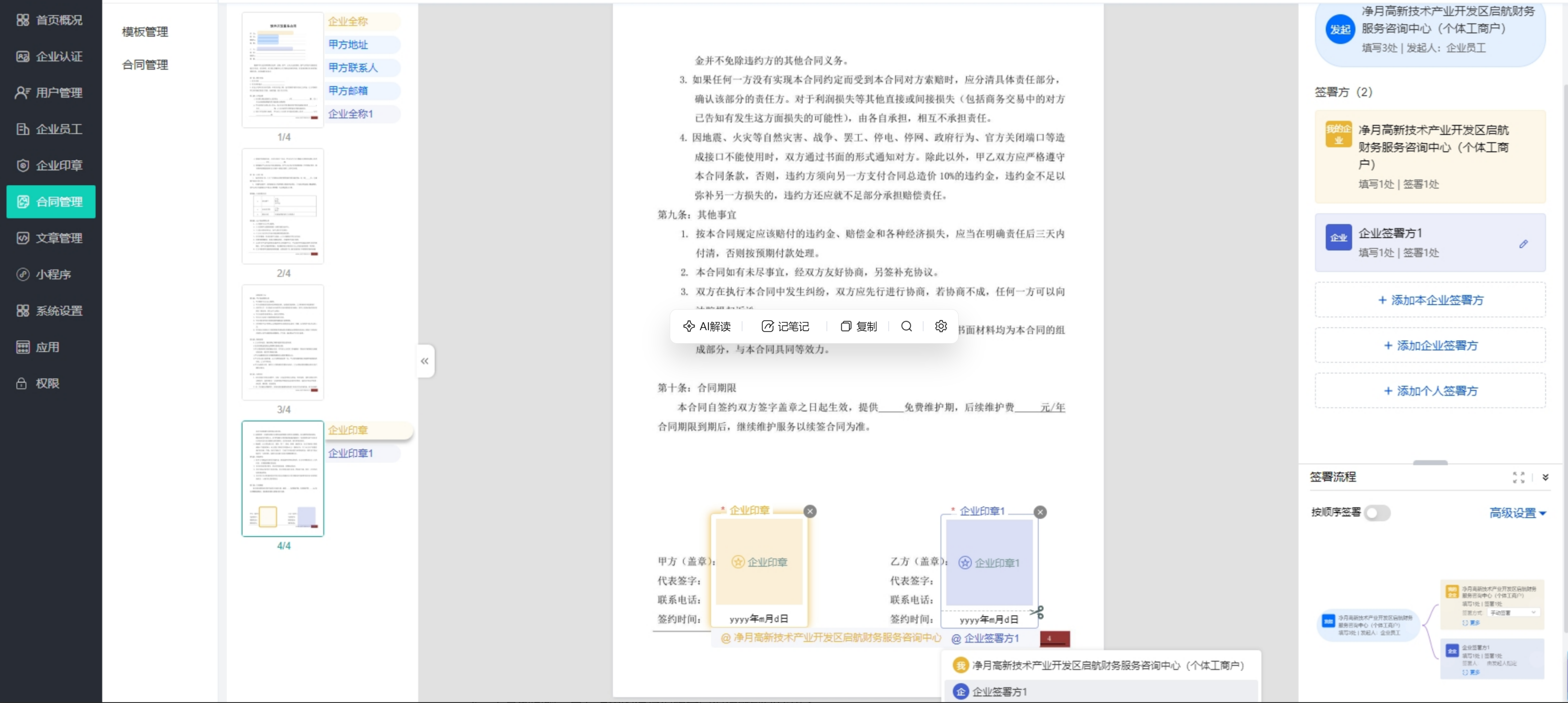Viewport: 1568px width, 703px height.
Task: Click 记笔记 in floating toolbar
Action: [x=785, y=326]
